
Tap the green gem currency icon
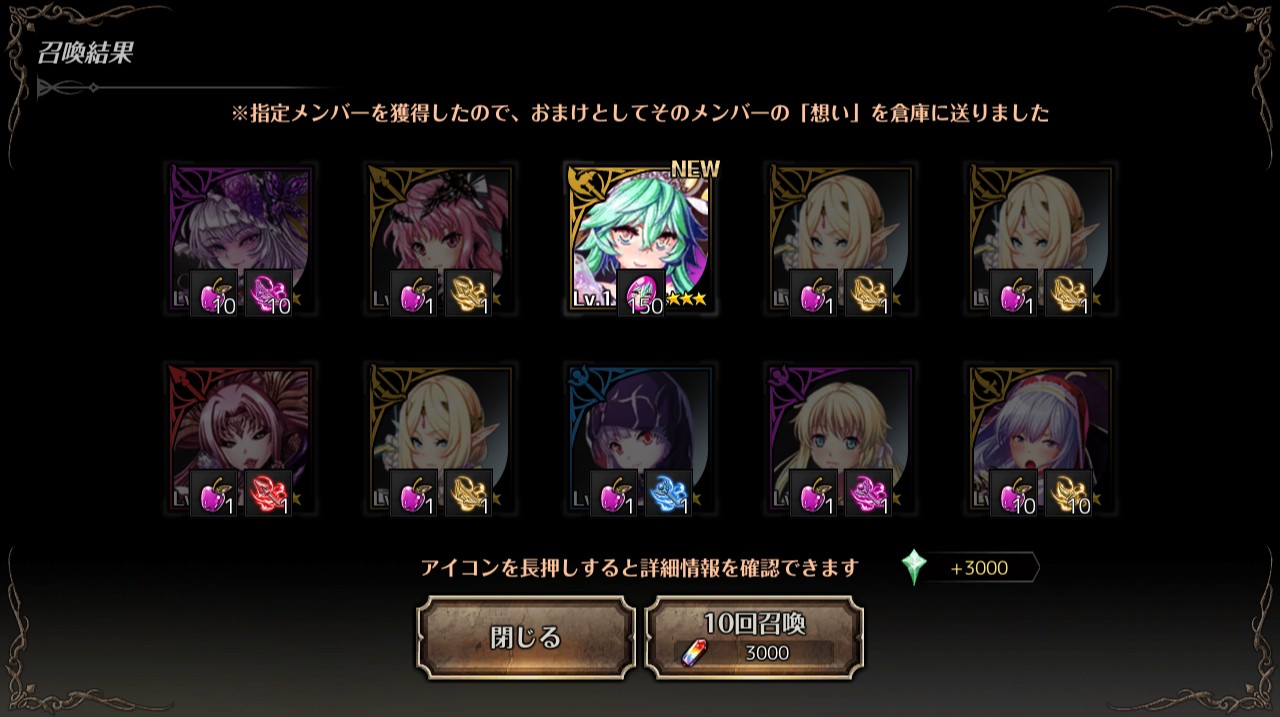point(914,567)
